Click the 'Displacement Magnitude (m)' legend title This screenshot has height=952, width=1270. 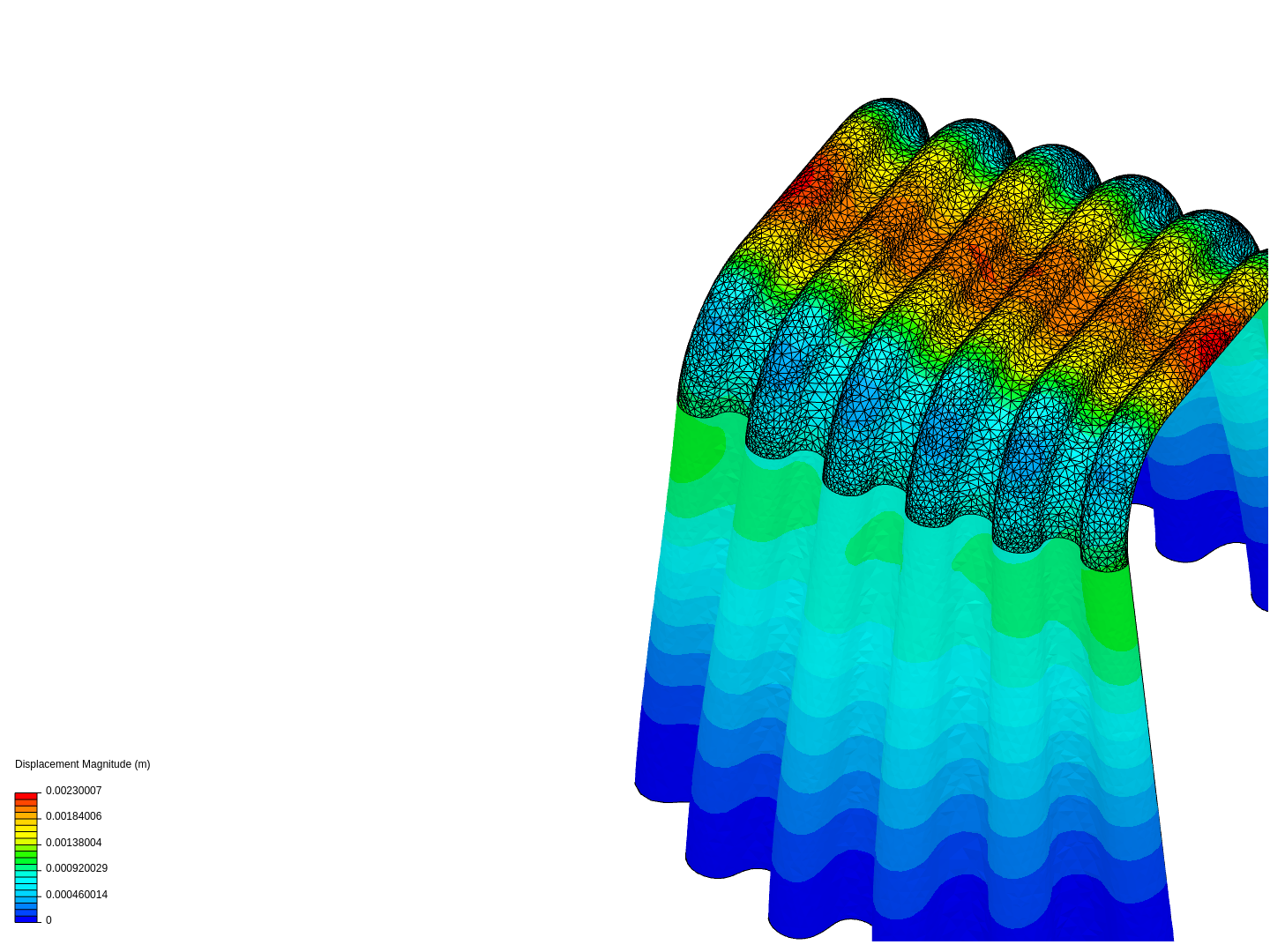coord(82,764)
